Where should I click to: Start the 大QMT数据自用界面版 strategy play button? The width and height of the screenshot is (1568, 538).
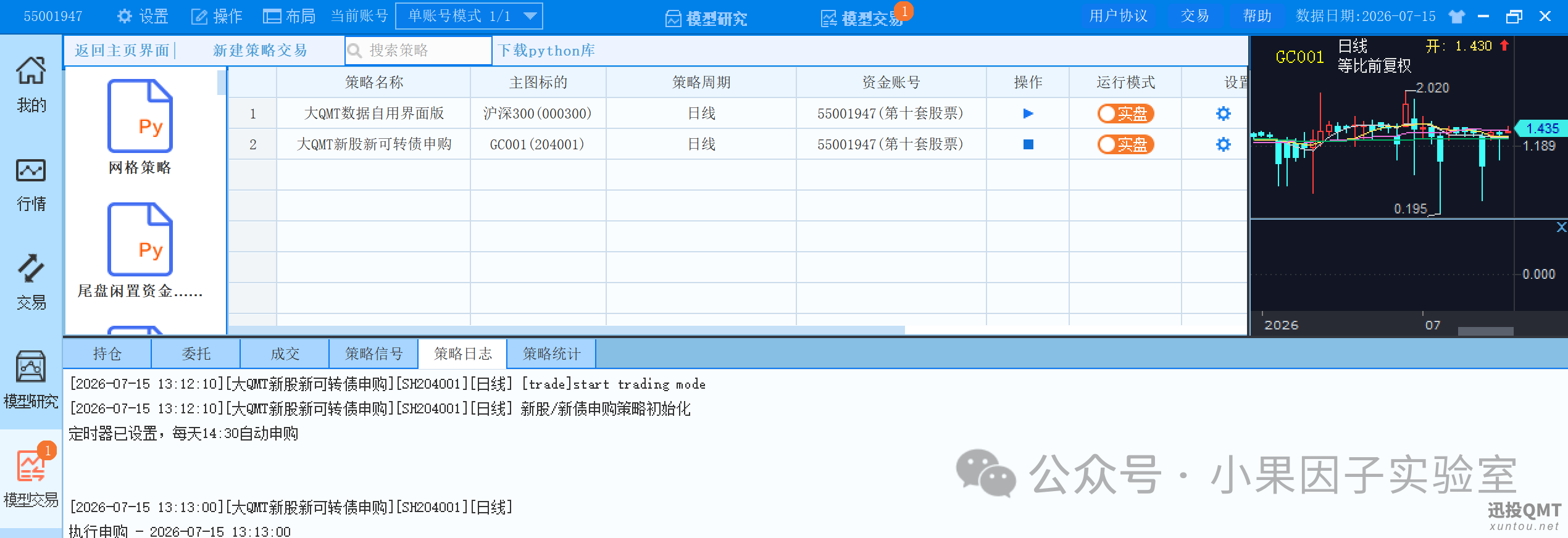[1028, 114]
